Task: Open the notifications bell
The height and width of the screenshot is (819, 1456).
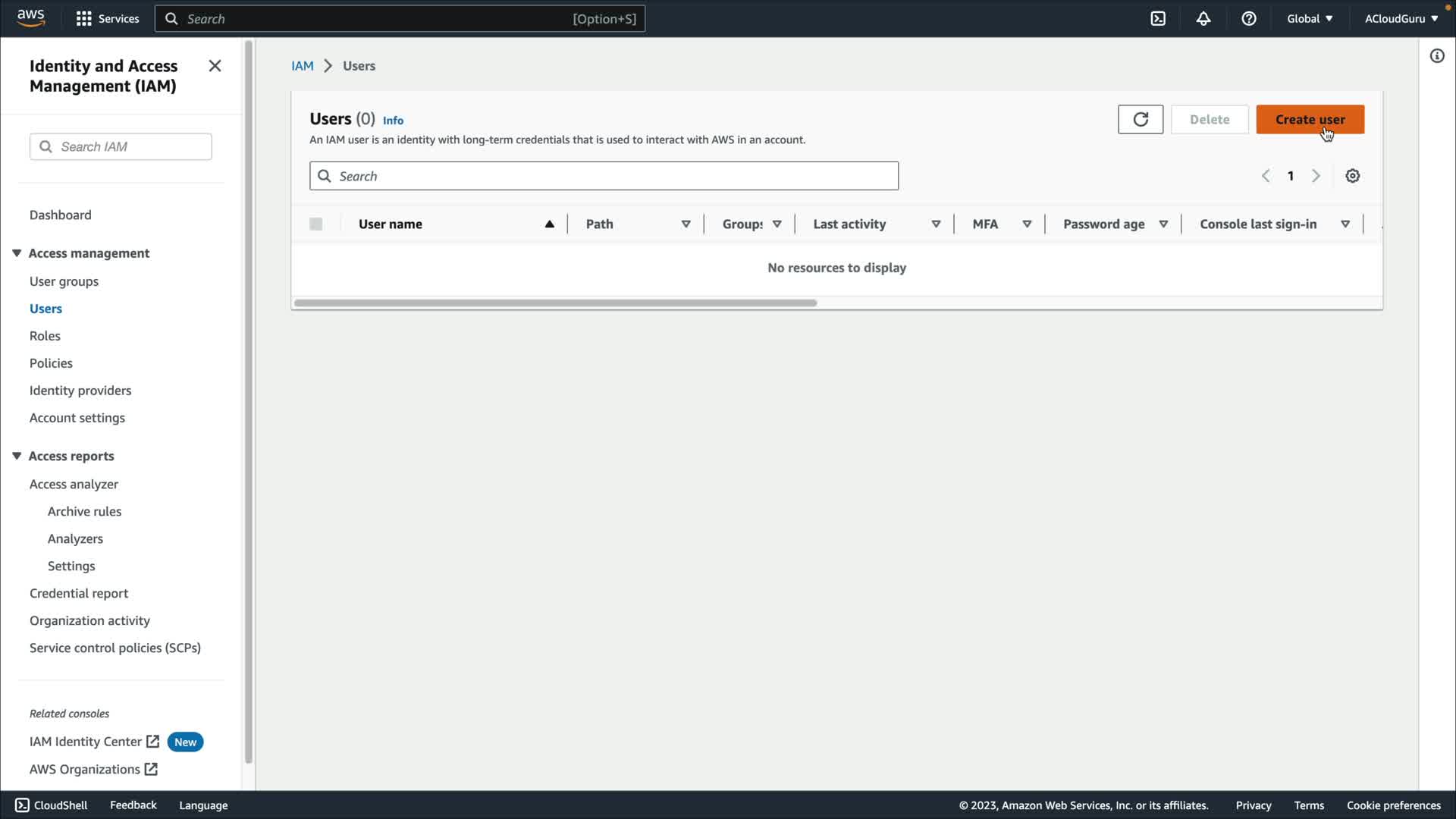Action: click(x=1203, y=19)
